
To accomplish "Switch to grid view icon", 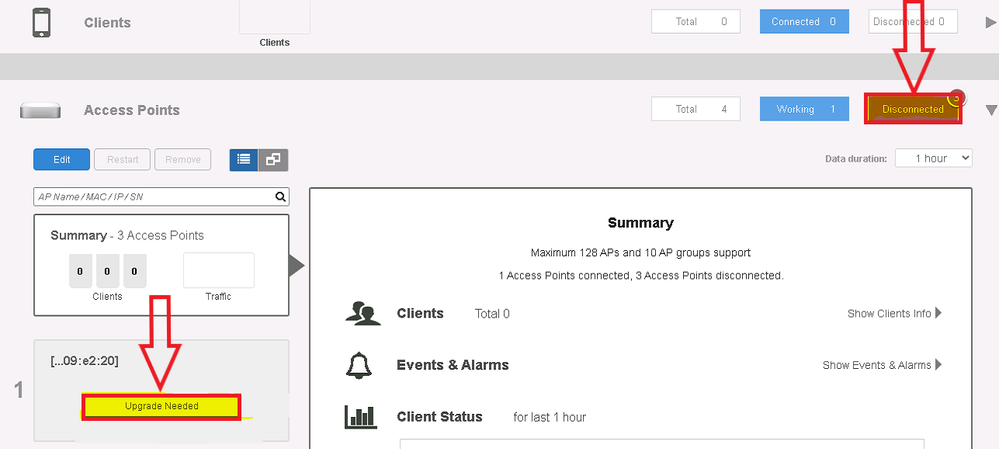I will (x=272, y=159).
